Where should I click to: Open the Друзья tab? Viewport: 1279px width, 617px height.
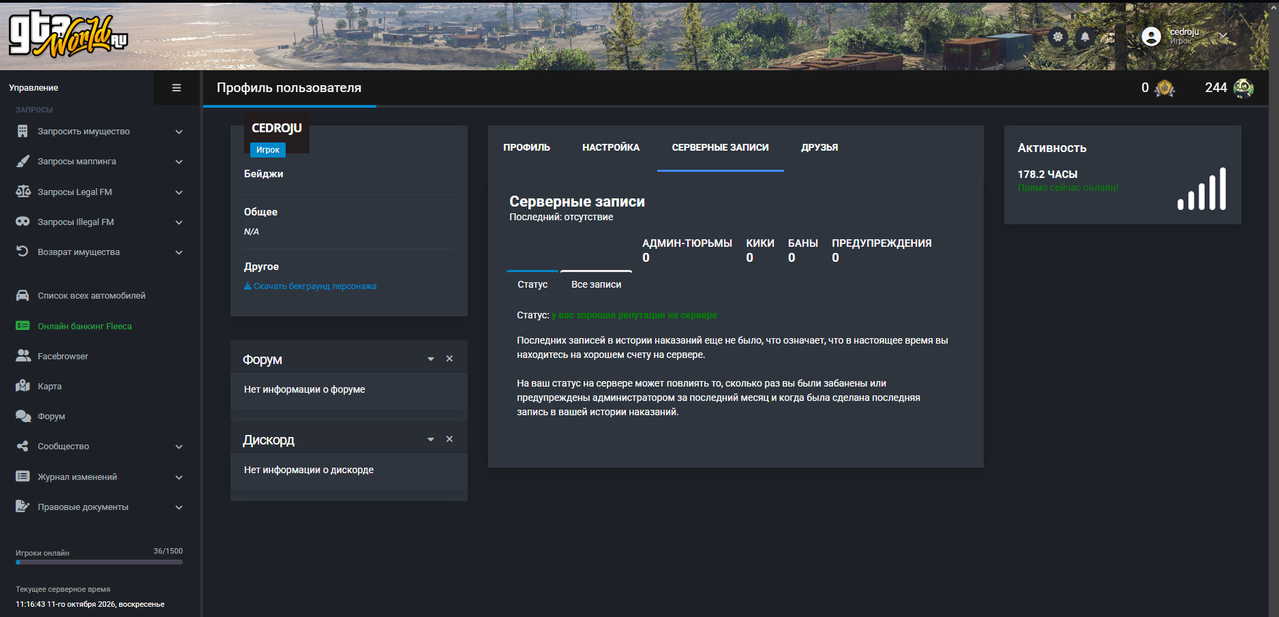tap(819, 148)
